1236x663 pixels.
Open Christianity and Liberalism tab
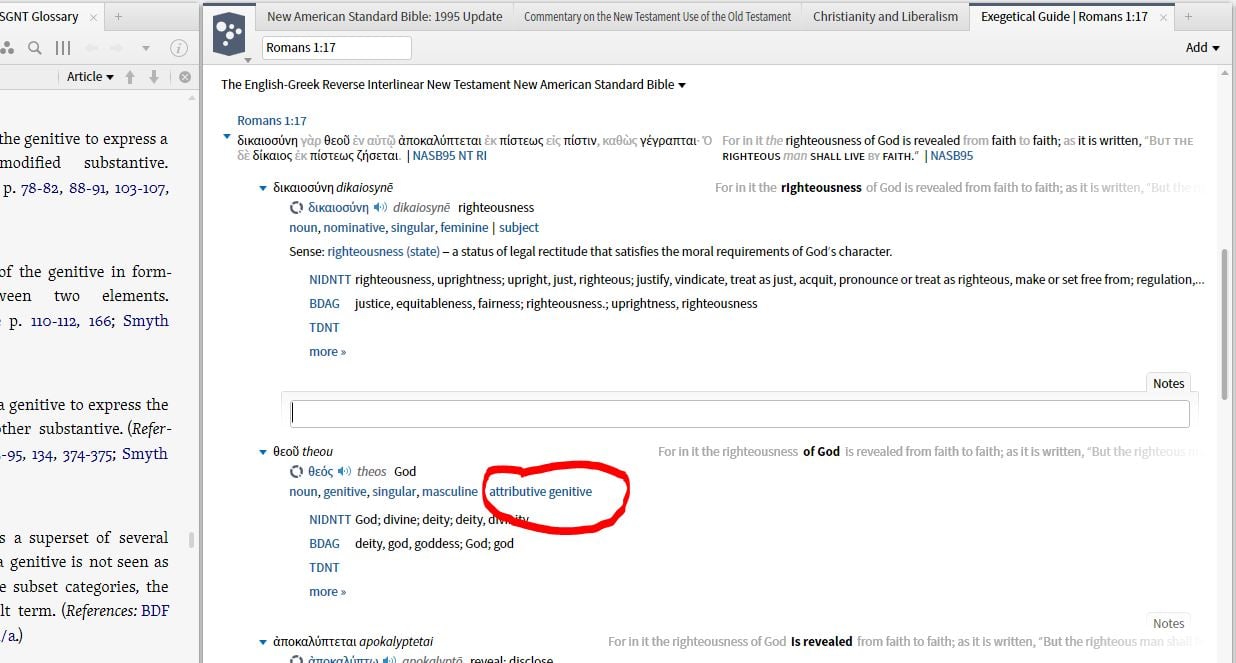[x=885, y=17]
